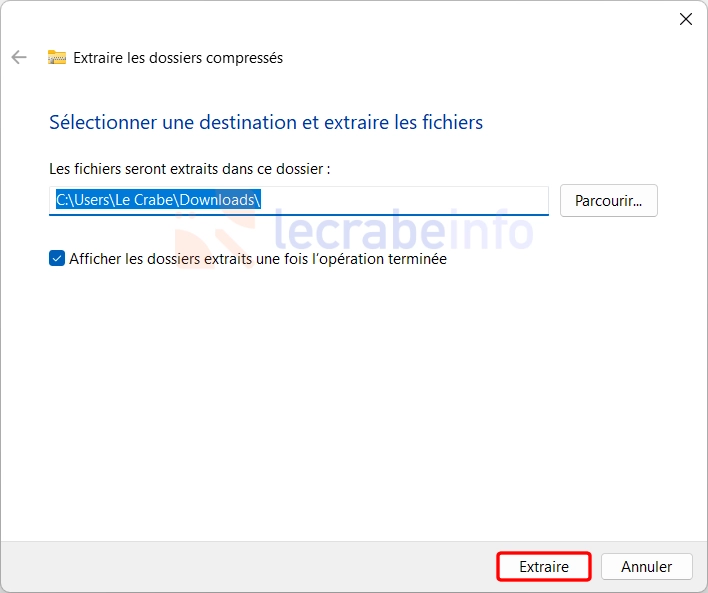
Task: Click the 'Afficher les dossiers extraits' label text
Action: pyautogui.click(x=258, y=259)
